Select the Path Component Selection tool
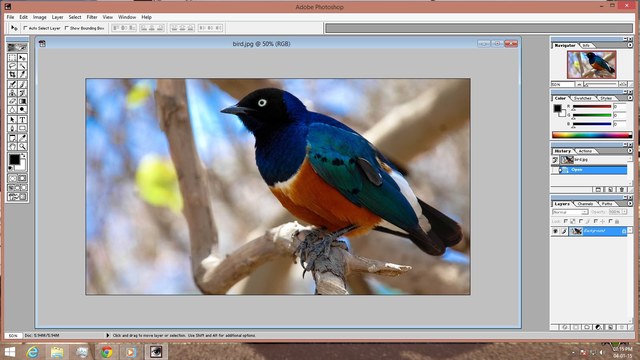The width and height of the screenshot is (640, 360). pyautogui.click(x=12, y=119)
